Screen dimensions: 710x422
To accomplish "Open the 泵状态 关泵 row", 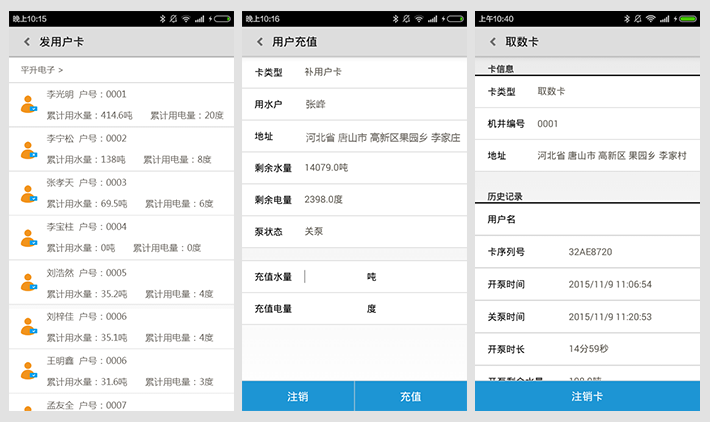I will (x=354, y=232).
